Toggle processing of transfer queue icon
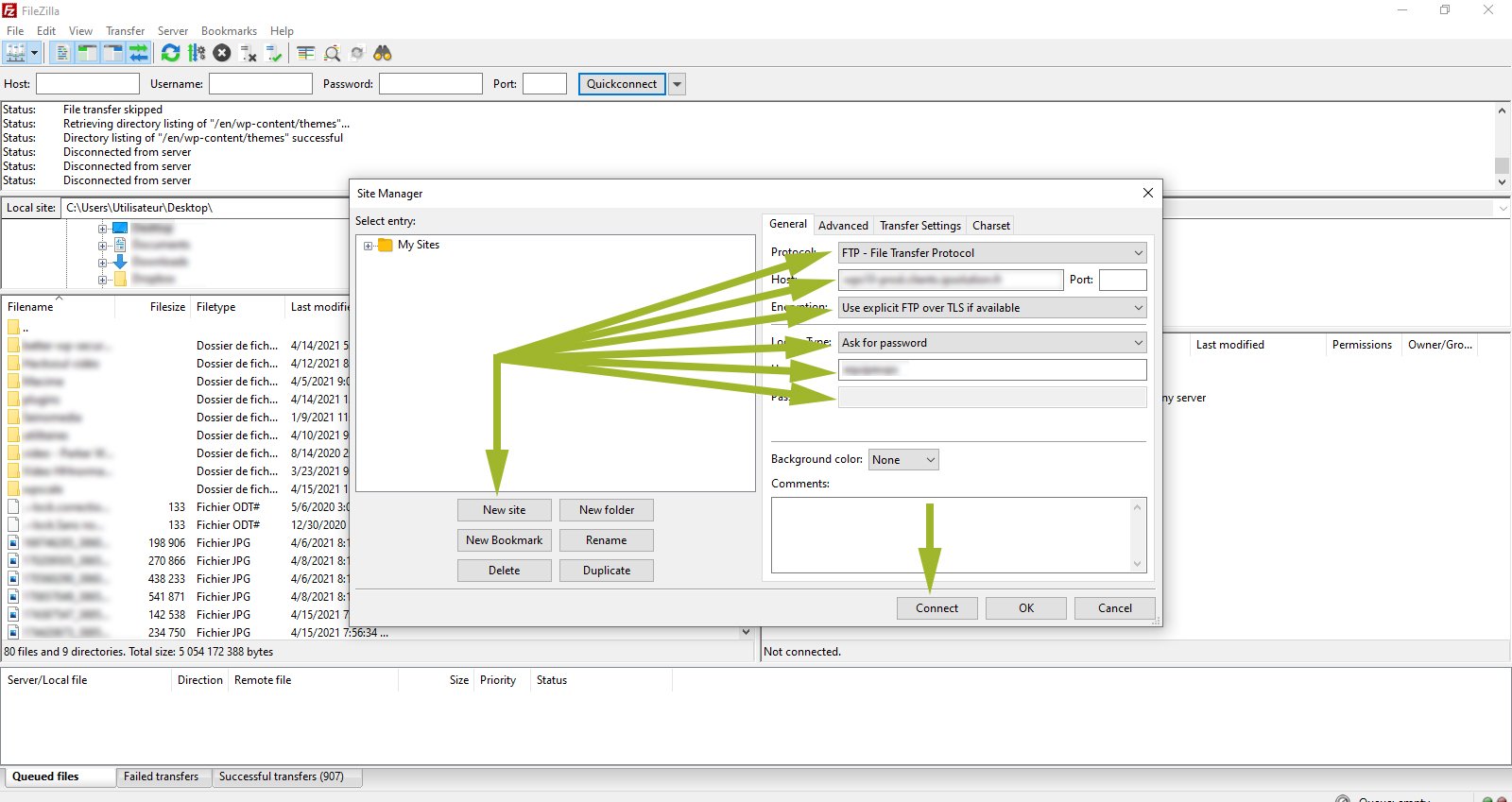The width and height of the screenshot is (1512, 802). 197,53
